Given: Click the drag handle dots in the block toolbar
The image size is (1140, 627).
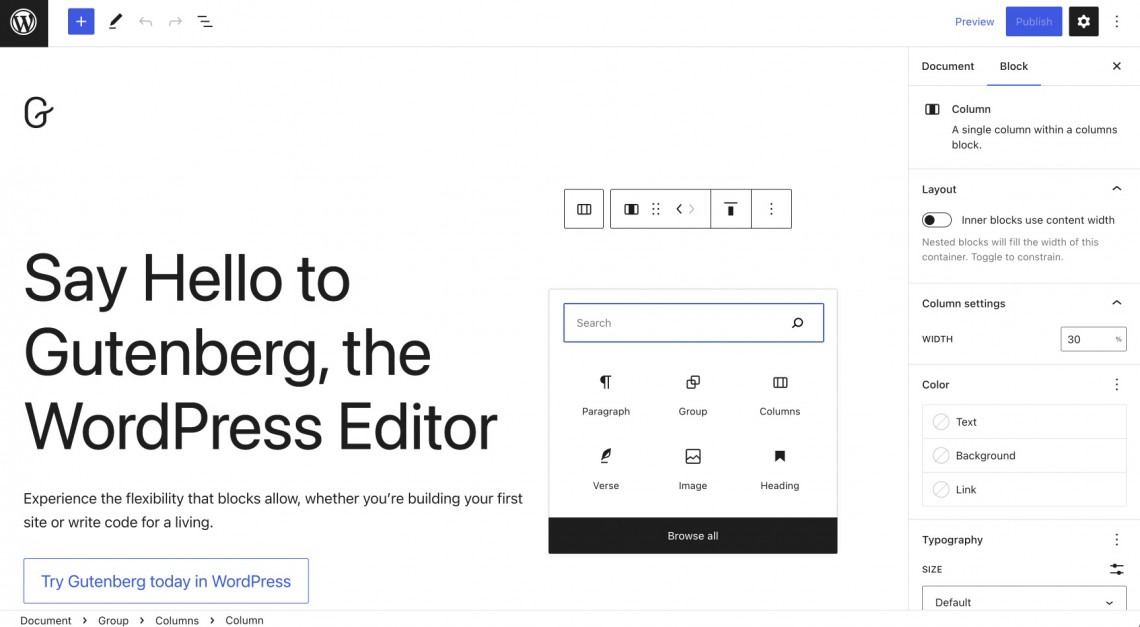Looking at the screenshot, I should (656, 209).
